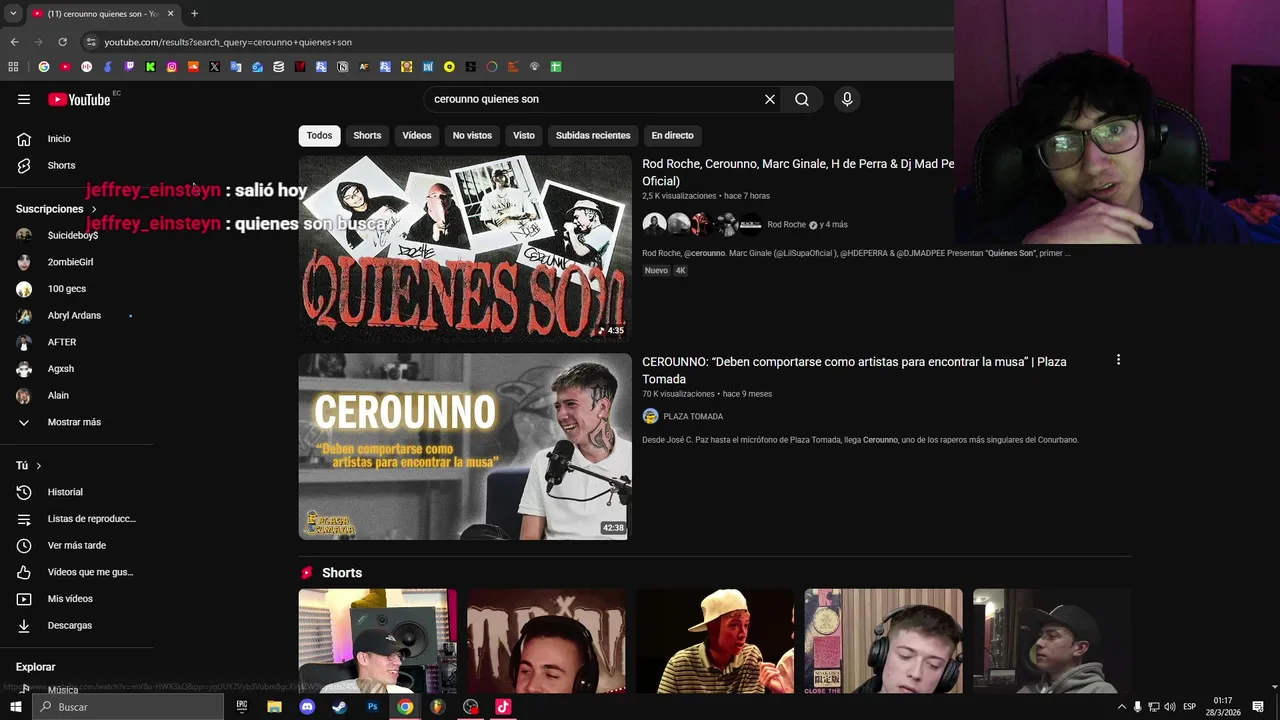Play the CEROUNNO interview thumbnail

tap(465, 446)
